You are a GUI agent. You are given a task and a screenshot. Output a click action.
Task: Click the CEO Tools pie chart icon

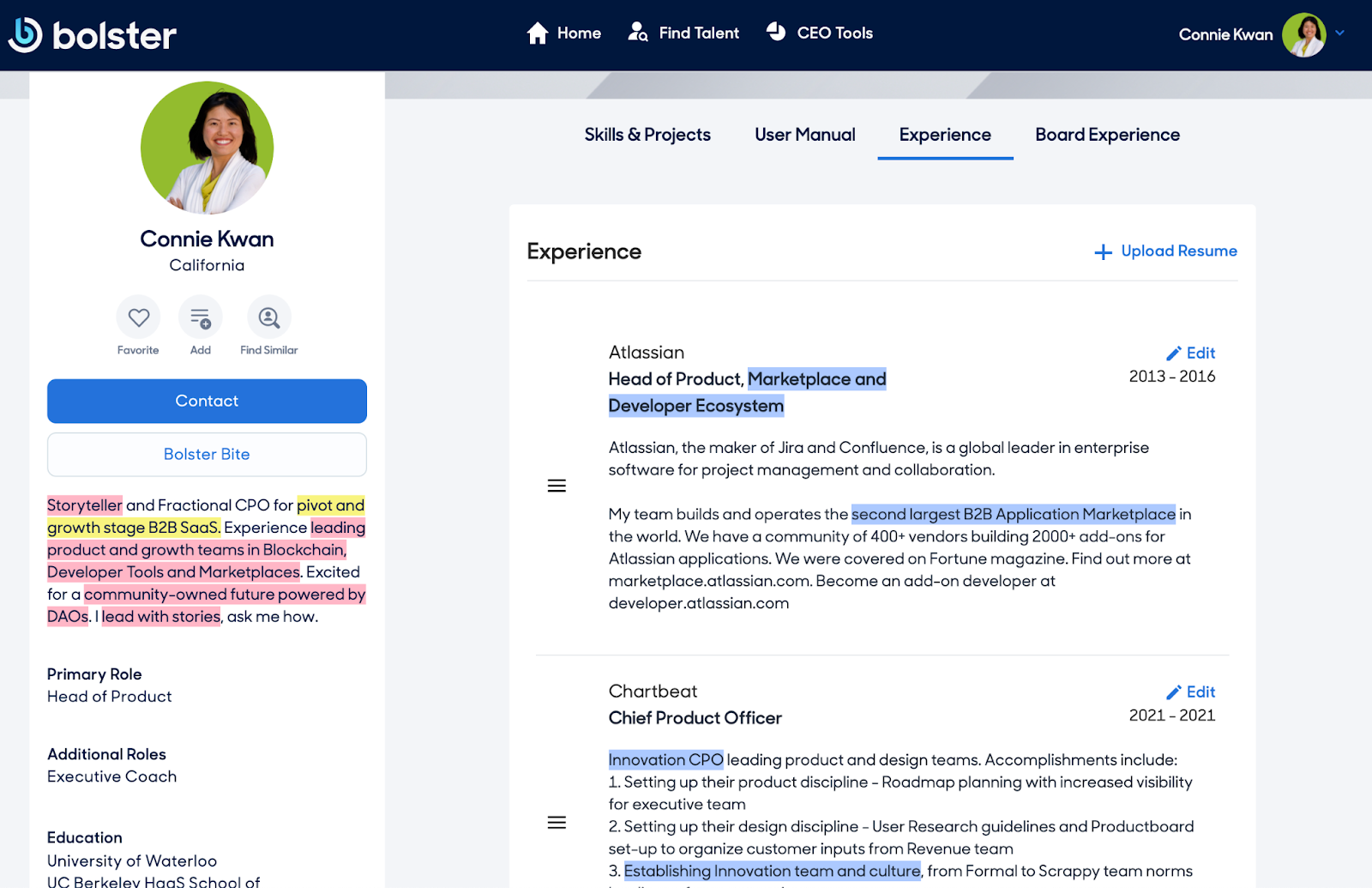pos(776,32)
